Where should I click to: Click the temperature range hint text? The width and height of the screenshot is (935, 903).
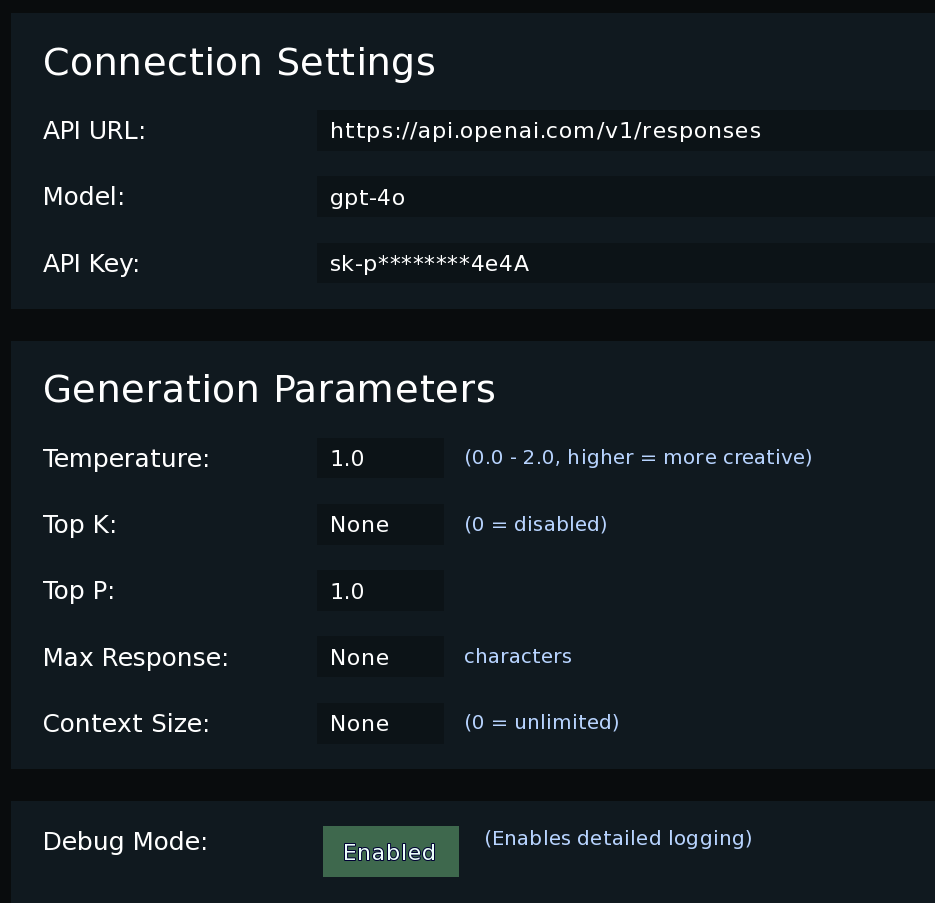coord(638,457)
